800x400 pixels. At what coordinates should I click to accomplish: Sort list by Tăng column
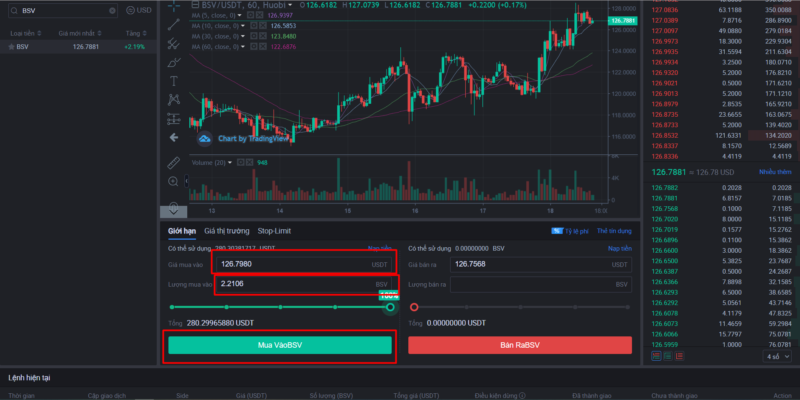point(136,33)
